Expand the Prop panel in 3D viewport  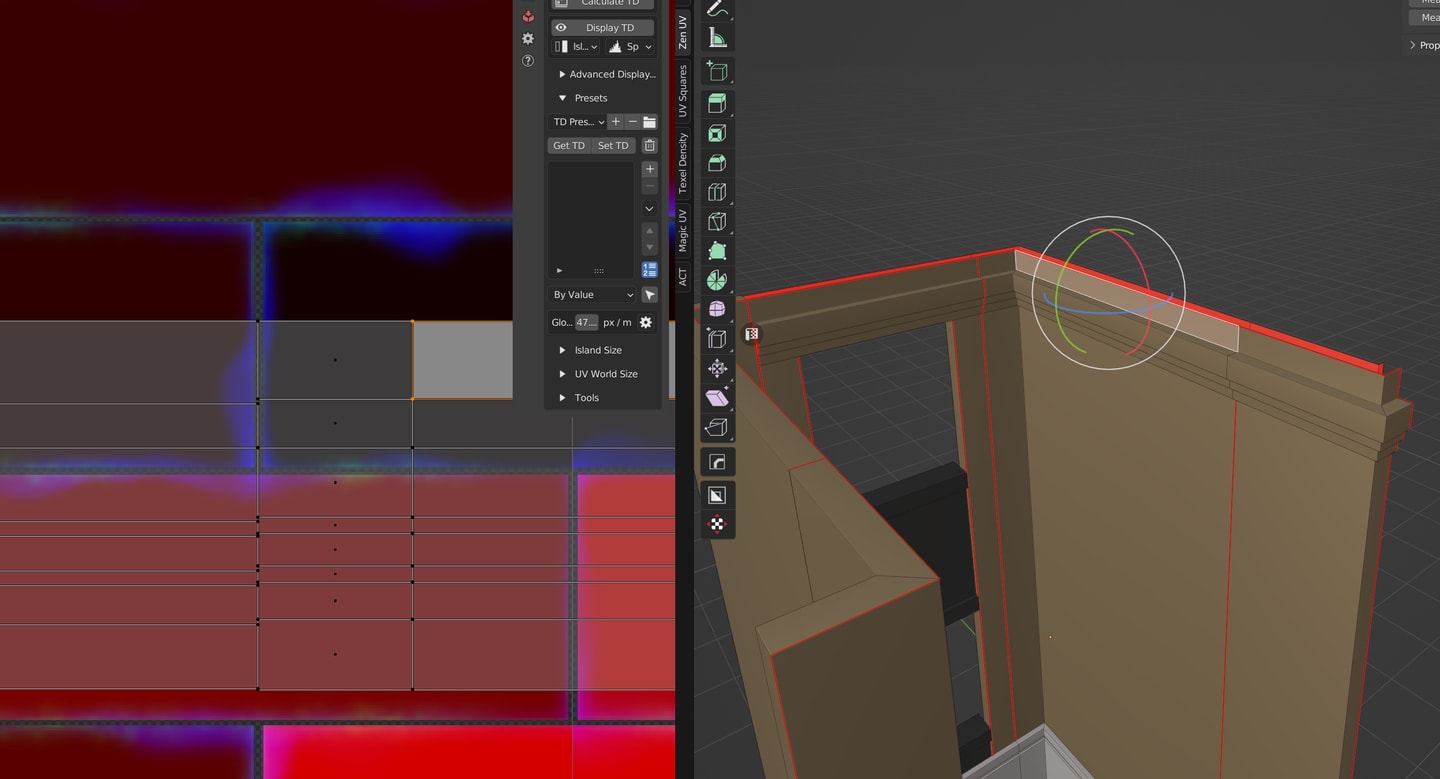click(1424, 45)
